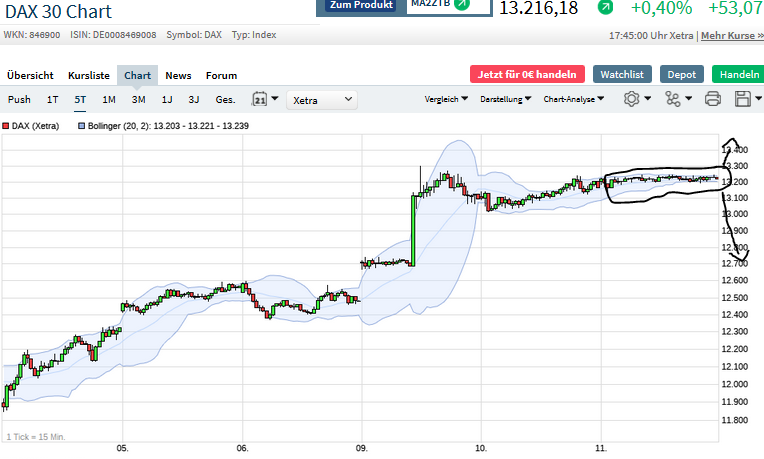Expand the Vergleich dropdown menu
The width and height of the screenshot is (764, 459).
pos(447,99)
